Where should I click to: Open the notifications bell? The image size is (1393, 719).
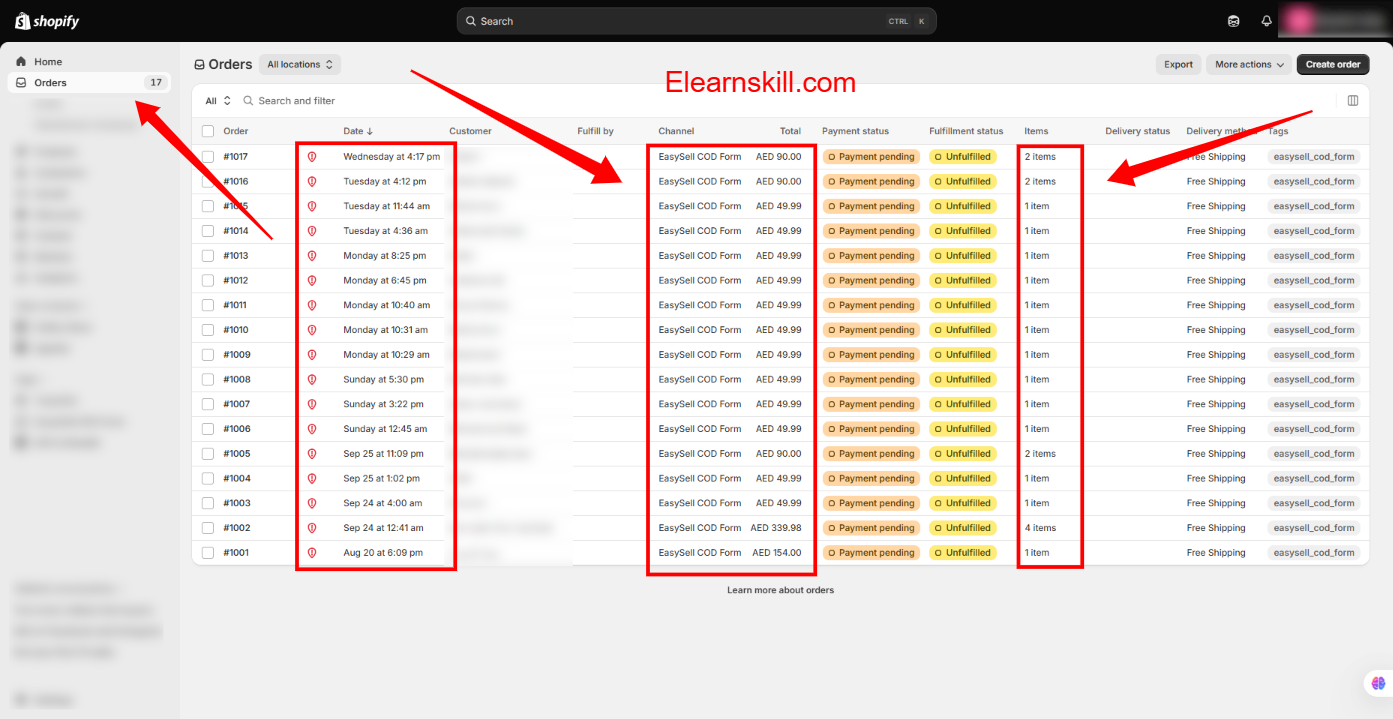(1267, 21)
